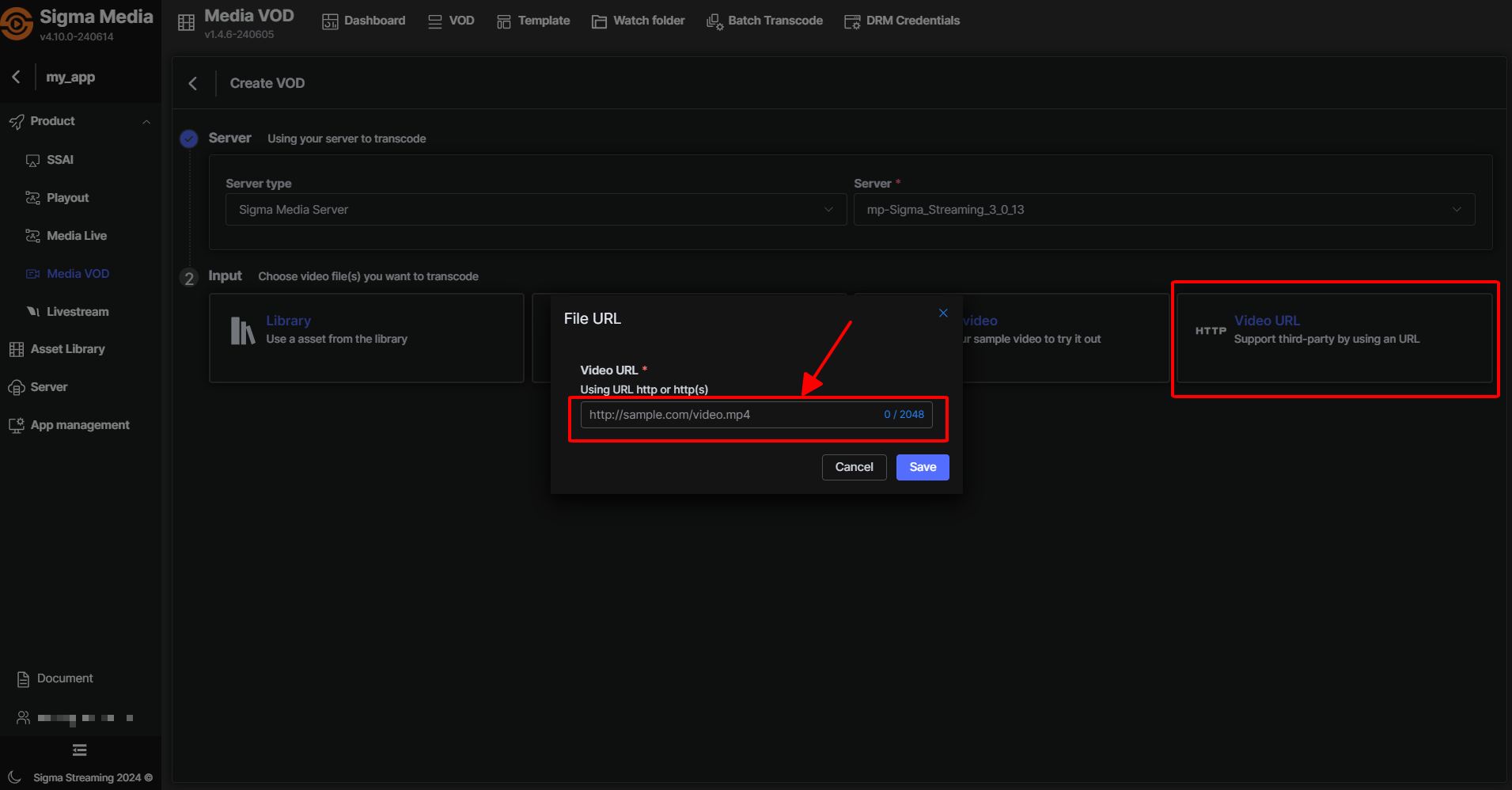This screenshot has width=1512, height=790.
Task: Open the Dashboard tab
Action: pos(364,21)
